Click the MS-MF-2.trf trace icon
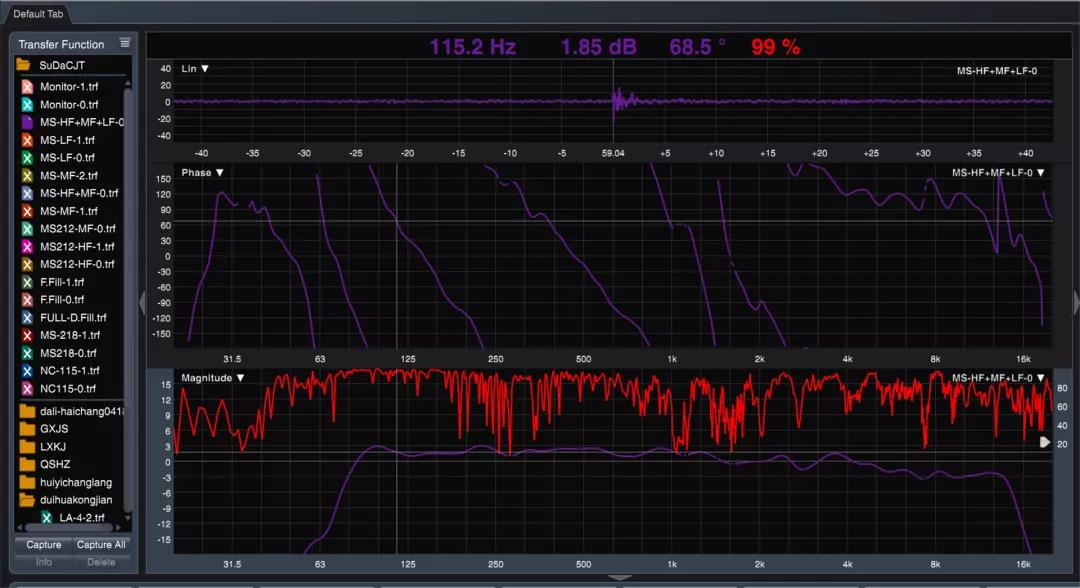The image size is (1080, 588). point(27,176)
